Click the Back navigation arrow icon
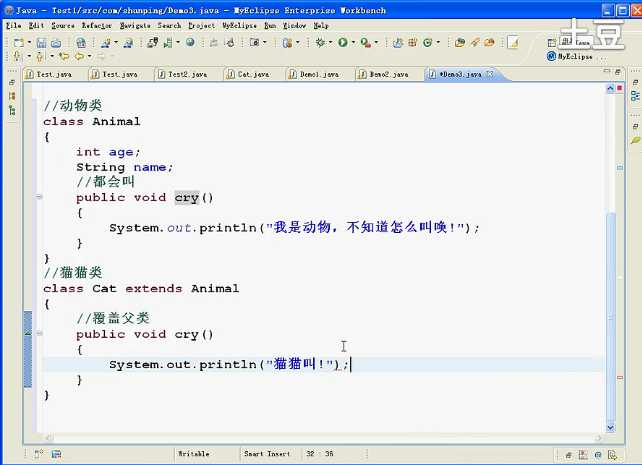This screenshot has height=465, width=642. click(x=79, y=56)
